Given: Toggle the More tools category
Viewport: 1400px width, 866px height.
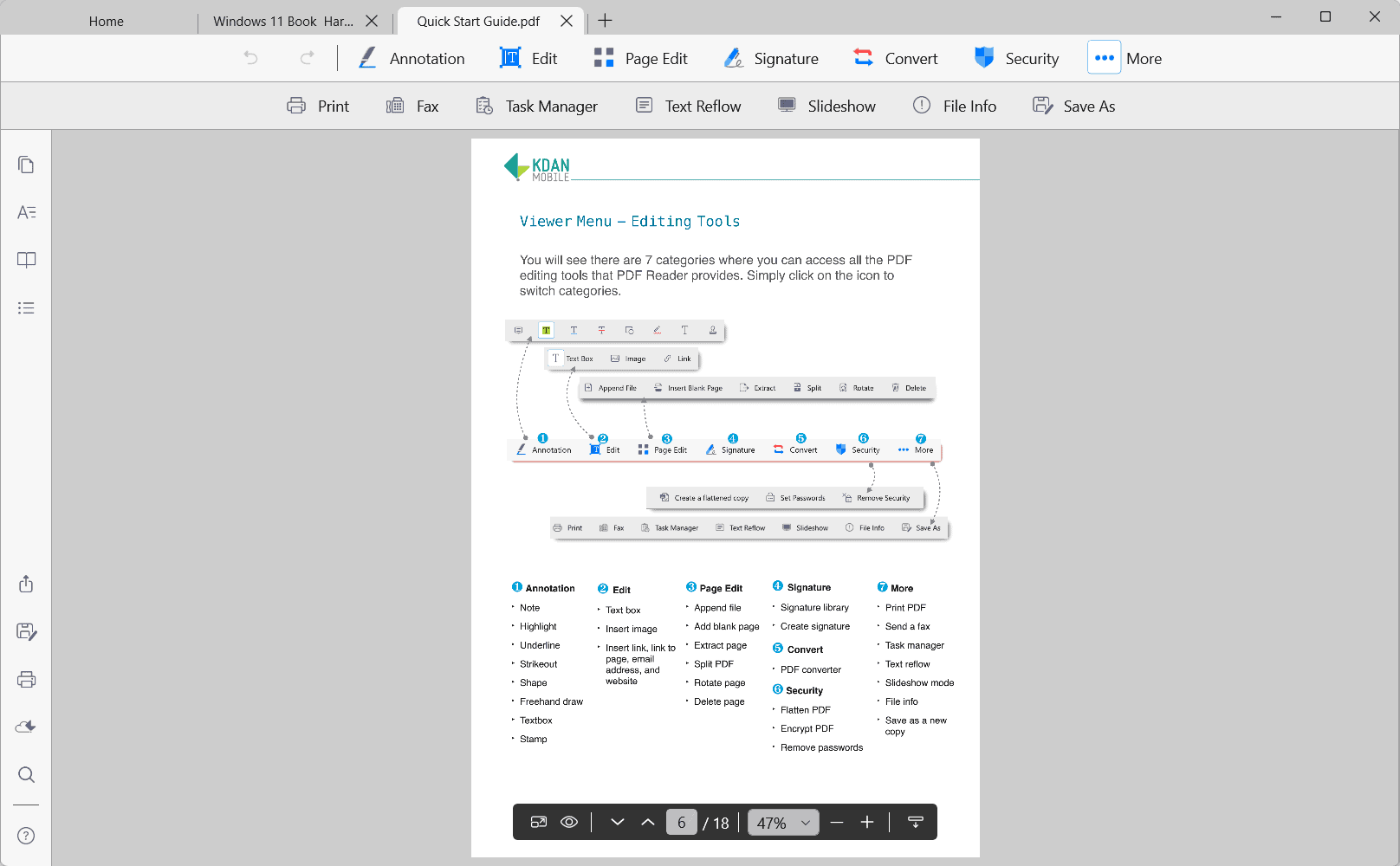Looking at the screenshot, I should (x=1125, y=58).
